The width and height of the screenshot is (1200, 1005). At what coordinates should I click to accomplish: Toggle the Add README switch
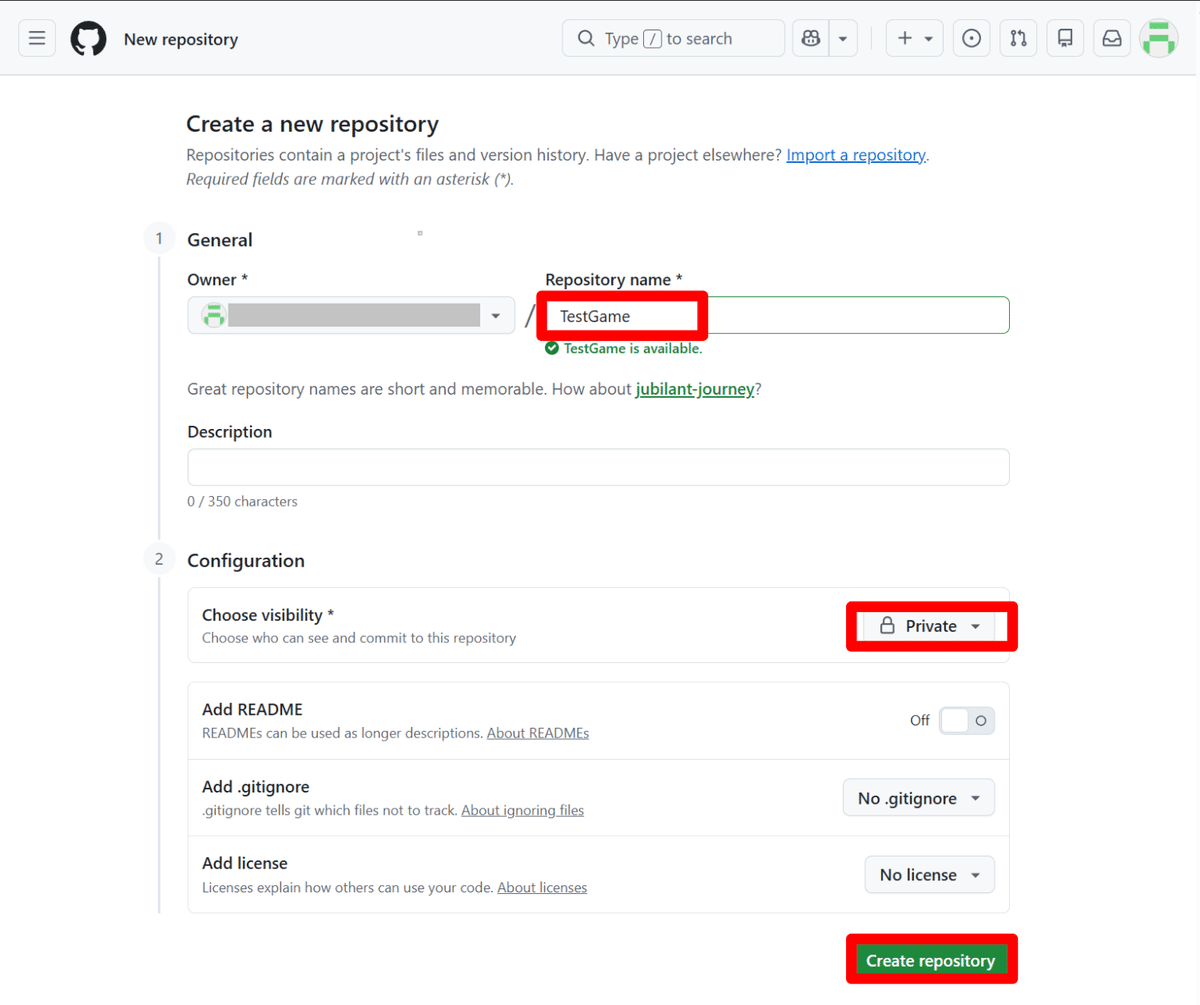(966, 720)
